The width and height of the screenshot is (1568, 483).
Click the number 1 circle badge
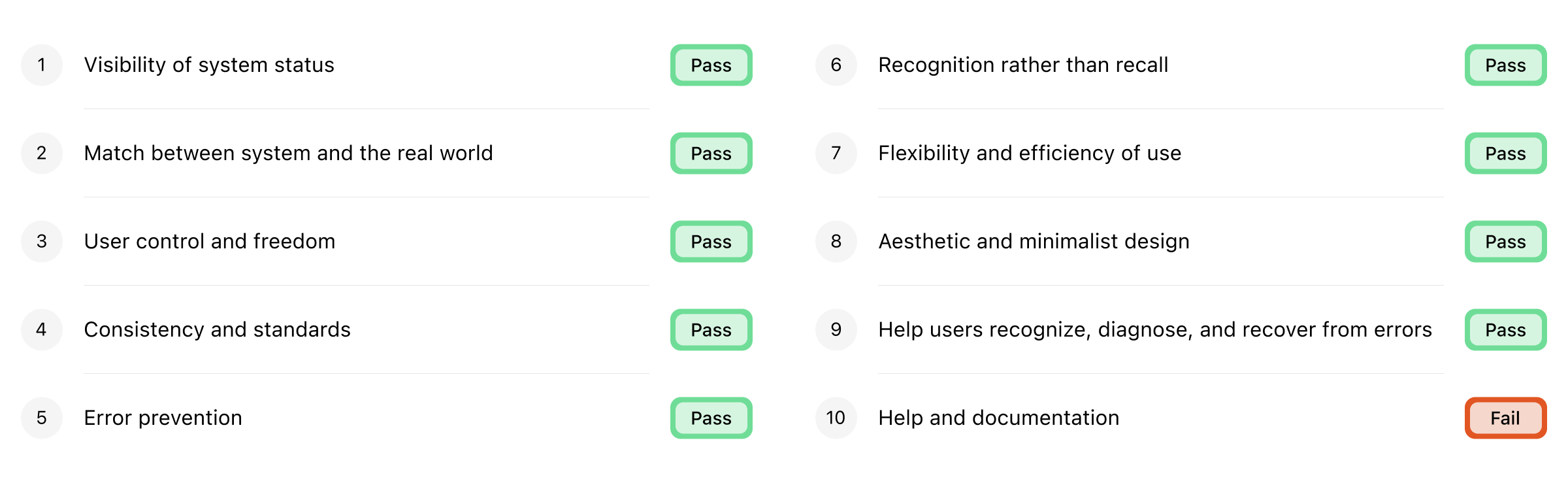pos(42,65)
